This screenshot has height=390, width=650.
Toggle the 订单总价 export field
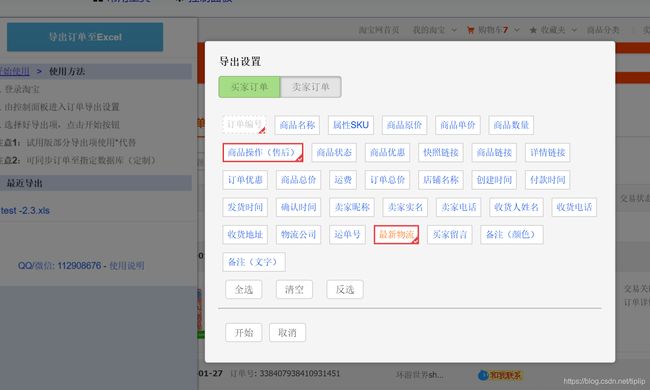[388, 180]
